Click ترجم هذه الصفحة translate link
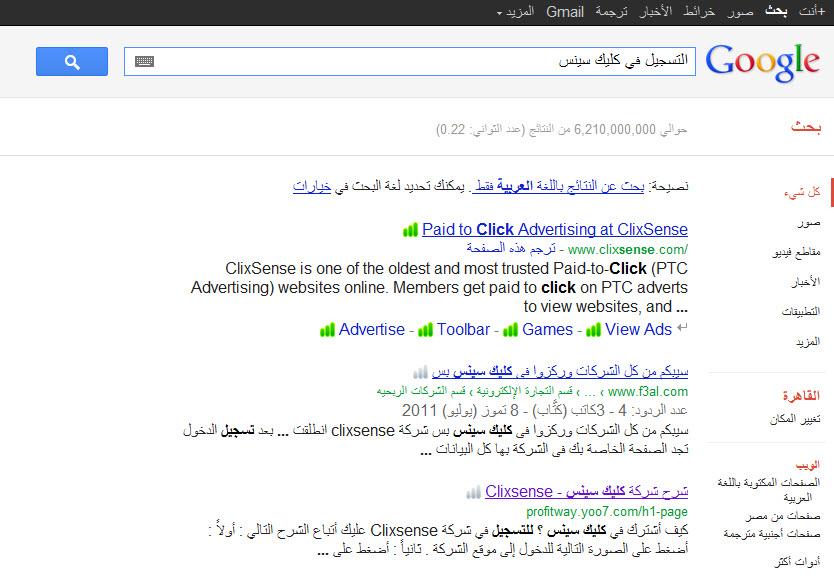Screen dimensions: 834x583 511,249
